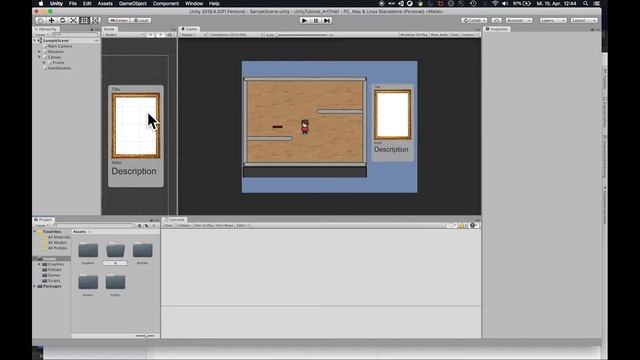This screenshot has height=360, width=640.
Task: Toggle Clear on Play in Console
Action: pyautogui.click(x=203, y=225)
